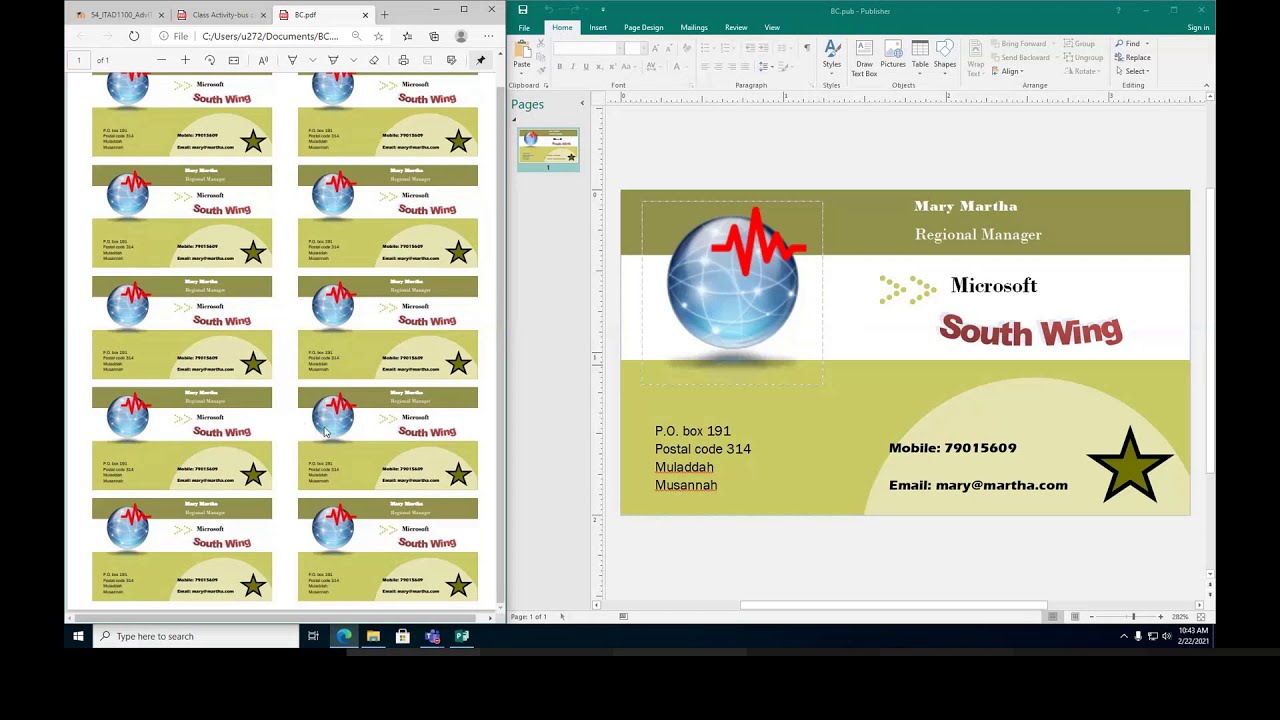Click the 'South Wing' WordArt text

(1030, 329)
